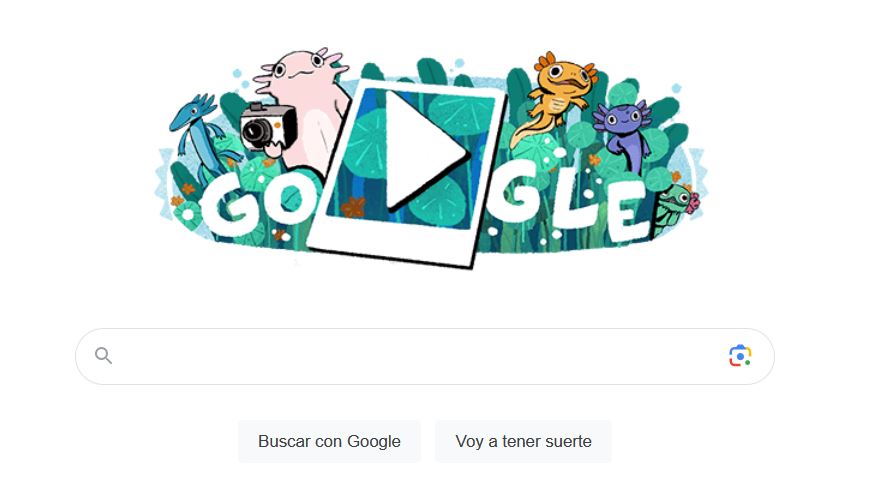Image resolution: width=890 pixels, height=484 pixels.
Task: Click the camera held by the pink axolotl
Action: point(267,127)
